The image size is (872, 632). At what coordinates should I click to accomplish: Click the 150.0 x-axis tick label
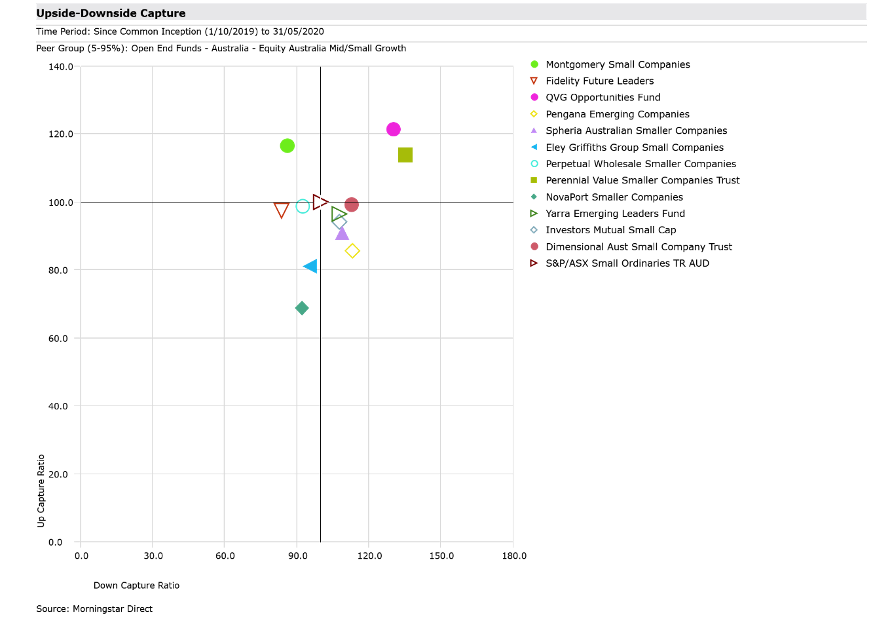441,556
